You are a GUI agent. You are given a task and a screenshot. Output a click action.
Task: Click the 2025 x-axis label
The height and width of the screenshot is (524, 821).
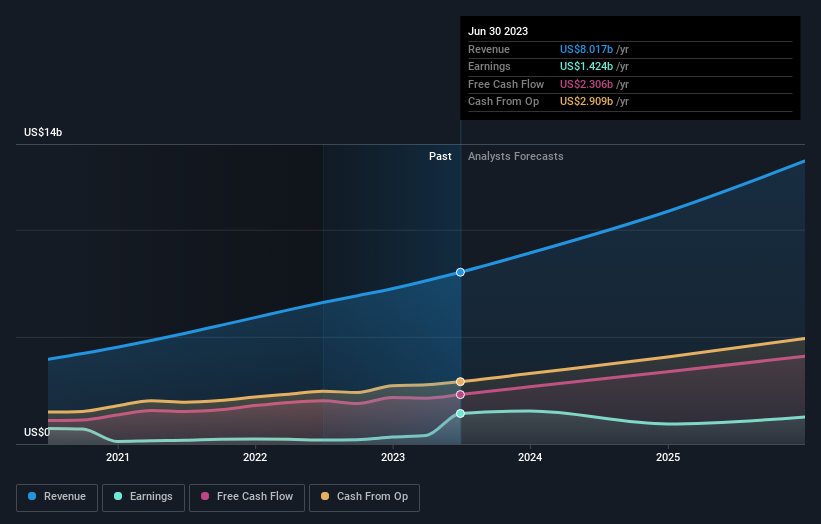tap(668, 457)
